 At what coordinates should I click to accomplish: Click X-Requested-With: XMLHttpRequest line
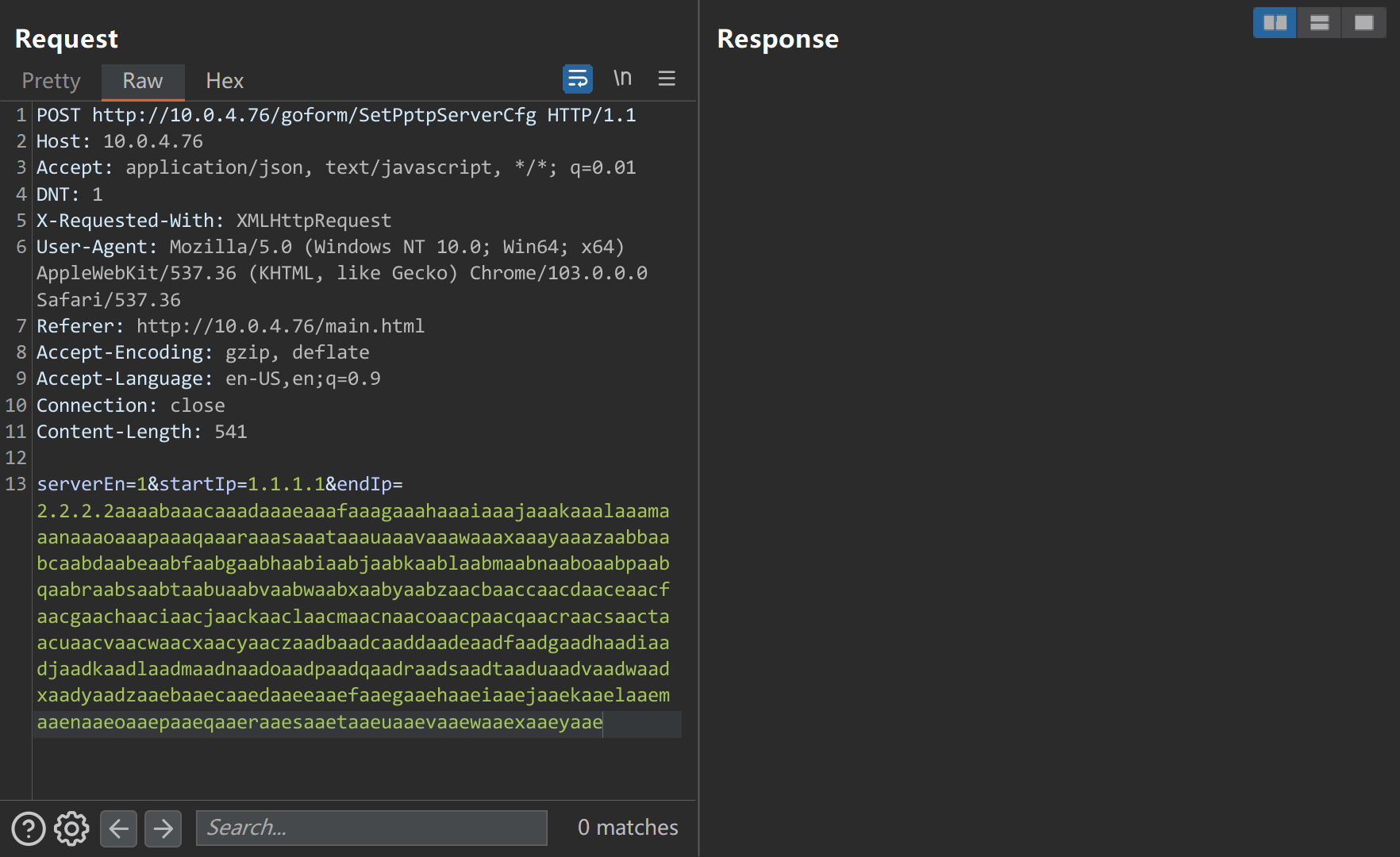(x=214, y=221)
